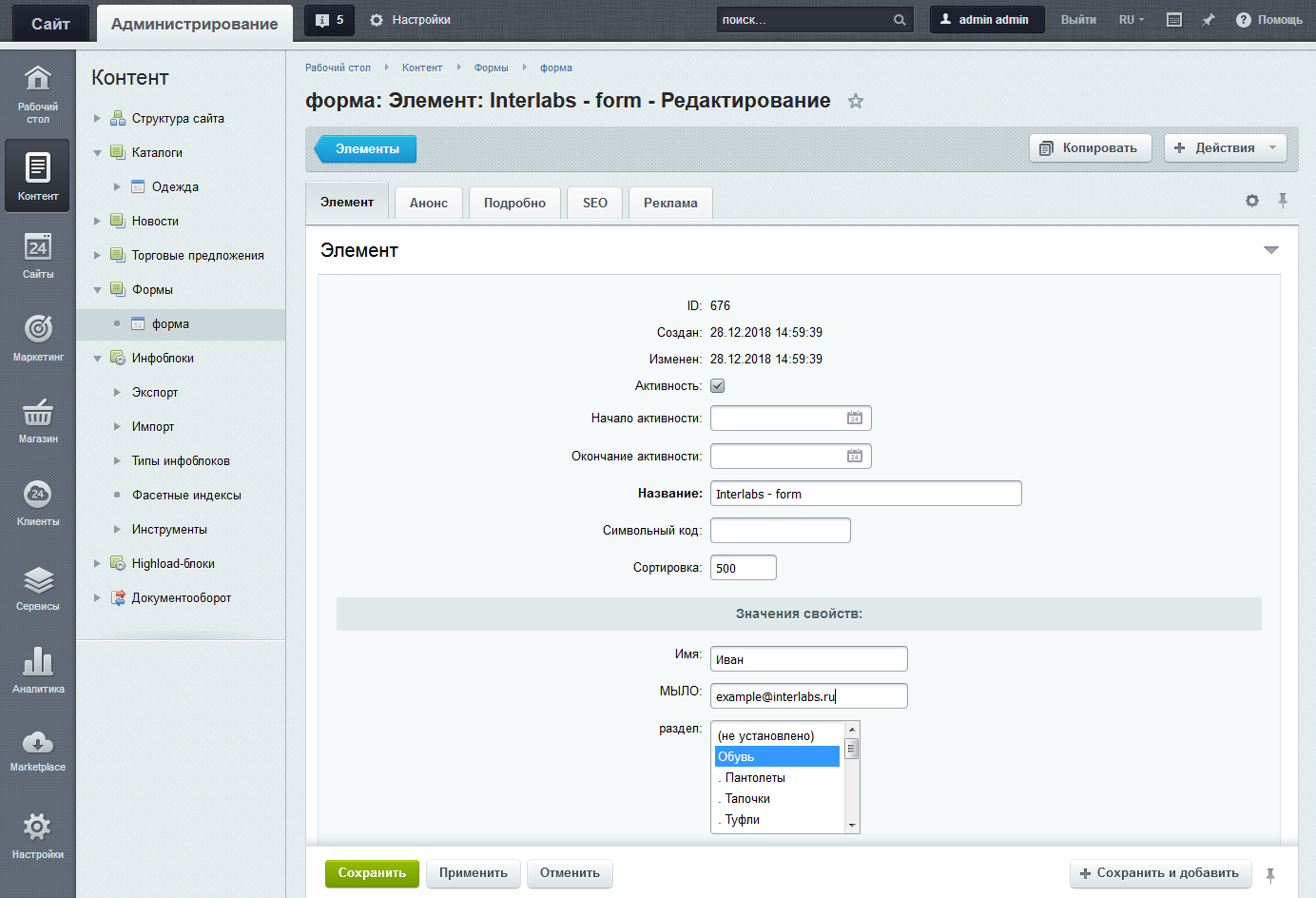
Task: Click the Документооборот tree icon
Action: (x=118, y=597)
